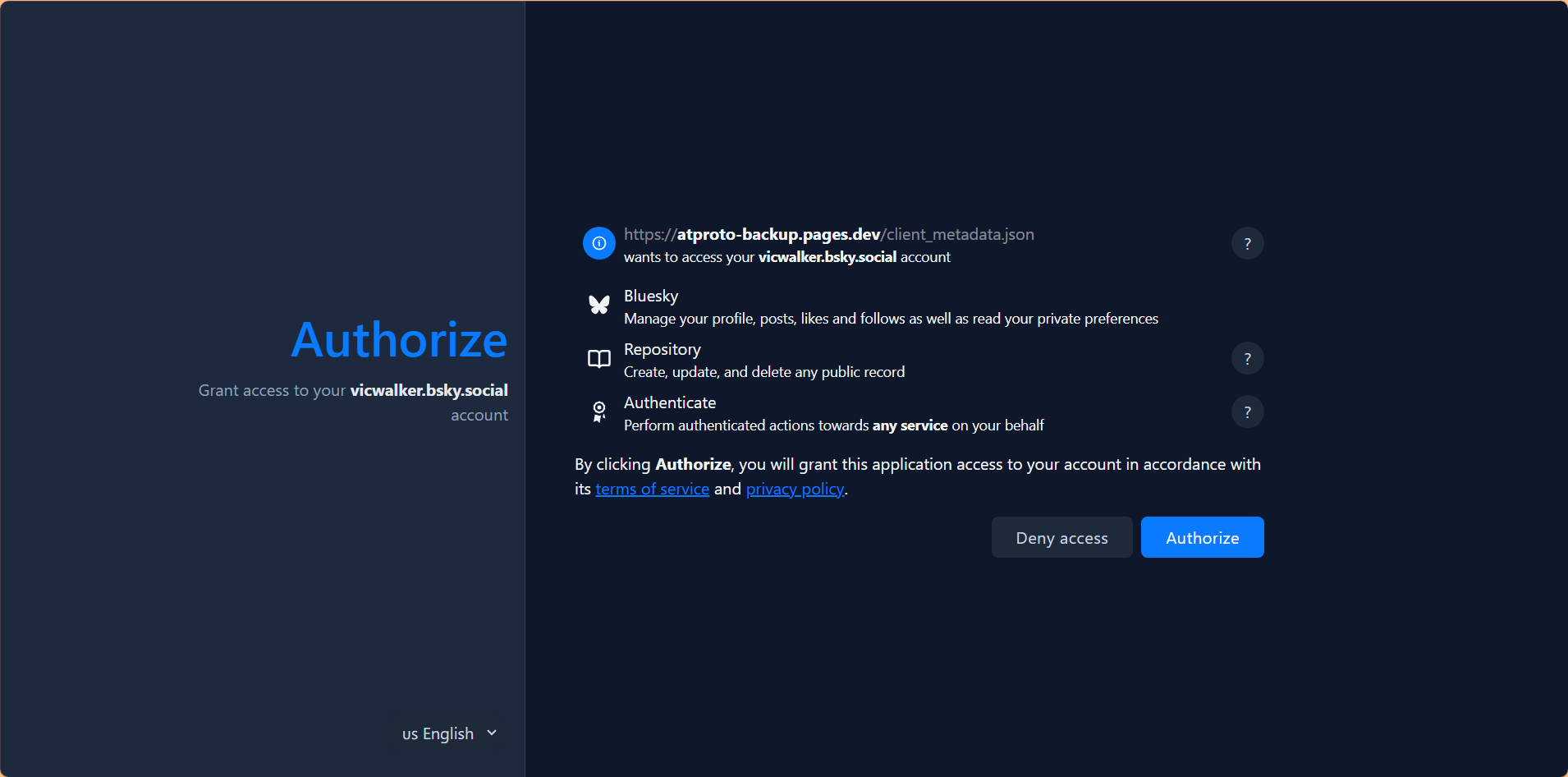
Task: Click the Bluesky butterfly icon
Action: tap(598, 305)
